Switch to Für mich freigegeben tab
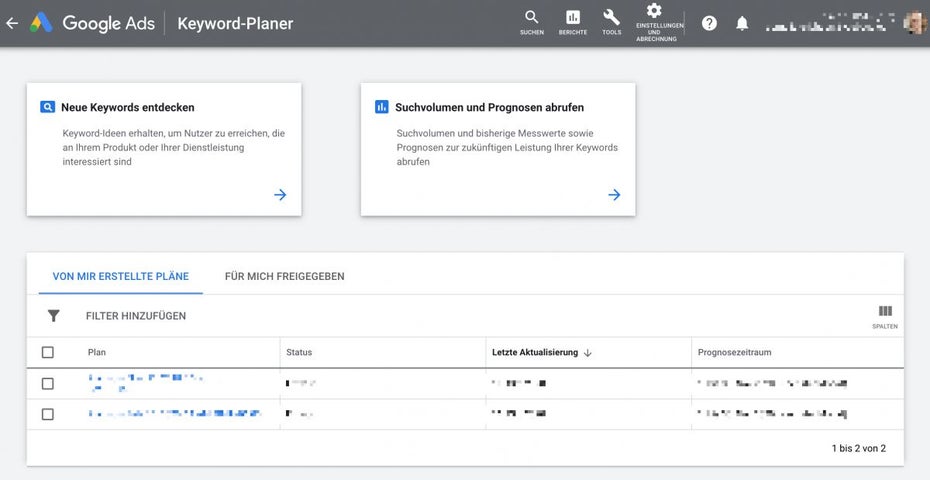The height and width of the screenshot is (480, 930). pos(285,276)
